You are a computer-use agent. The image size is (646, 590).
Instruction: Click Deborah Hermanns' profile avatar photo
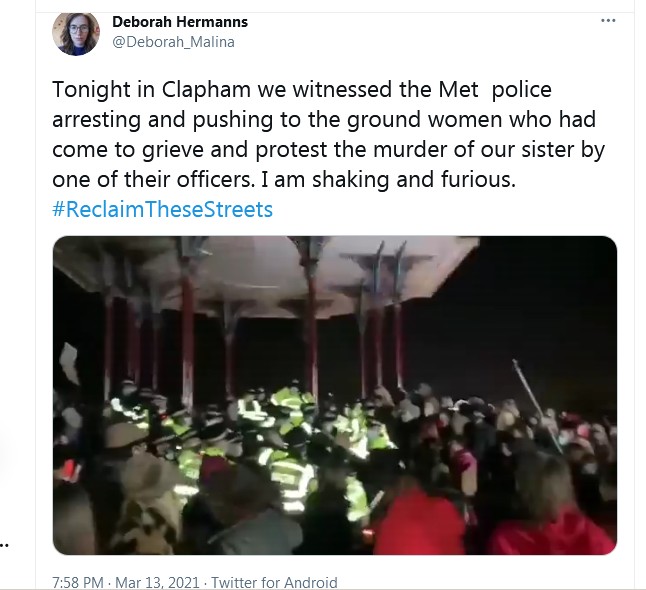point(76,33)
